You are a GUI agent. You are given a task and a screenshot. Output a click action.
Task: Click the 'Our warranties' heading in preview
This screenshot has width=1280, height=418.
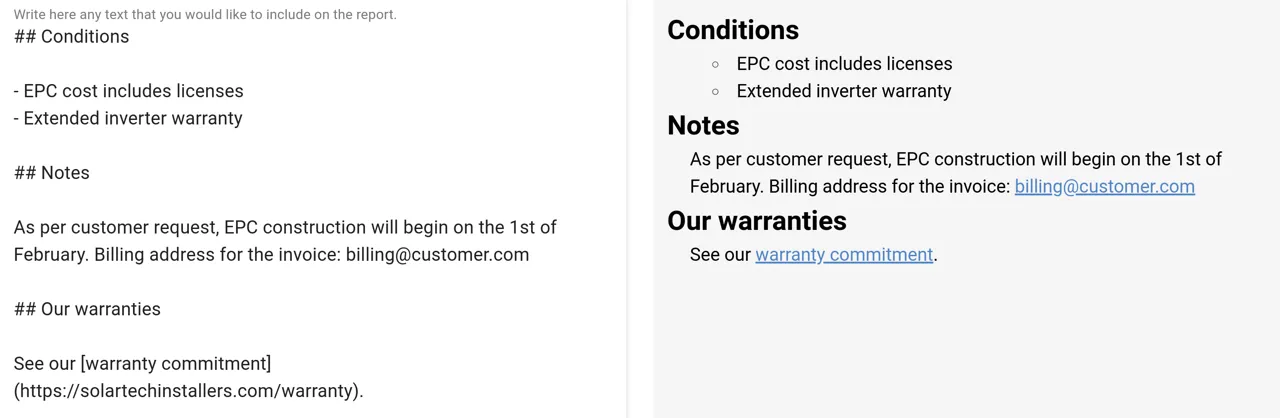(757, 220)
